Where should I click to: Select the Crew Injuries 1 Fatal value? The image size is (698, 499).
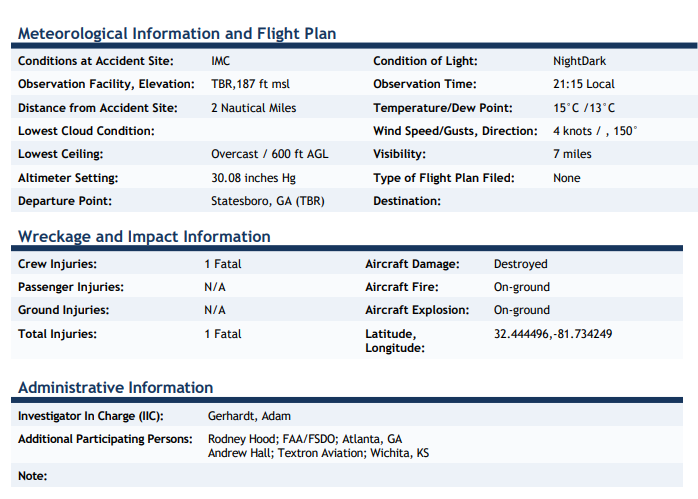223,264
